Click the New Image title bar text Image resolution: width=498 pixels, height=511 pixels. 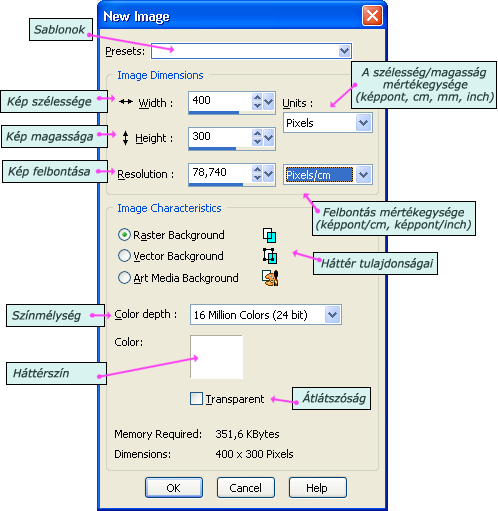click(x=136, y=16)
